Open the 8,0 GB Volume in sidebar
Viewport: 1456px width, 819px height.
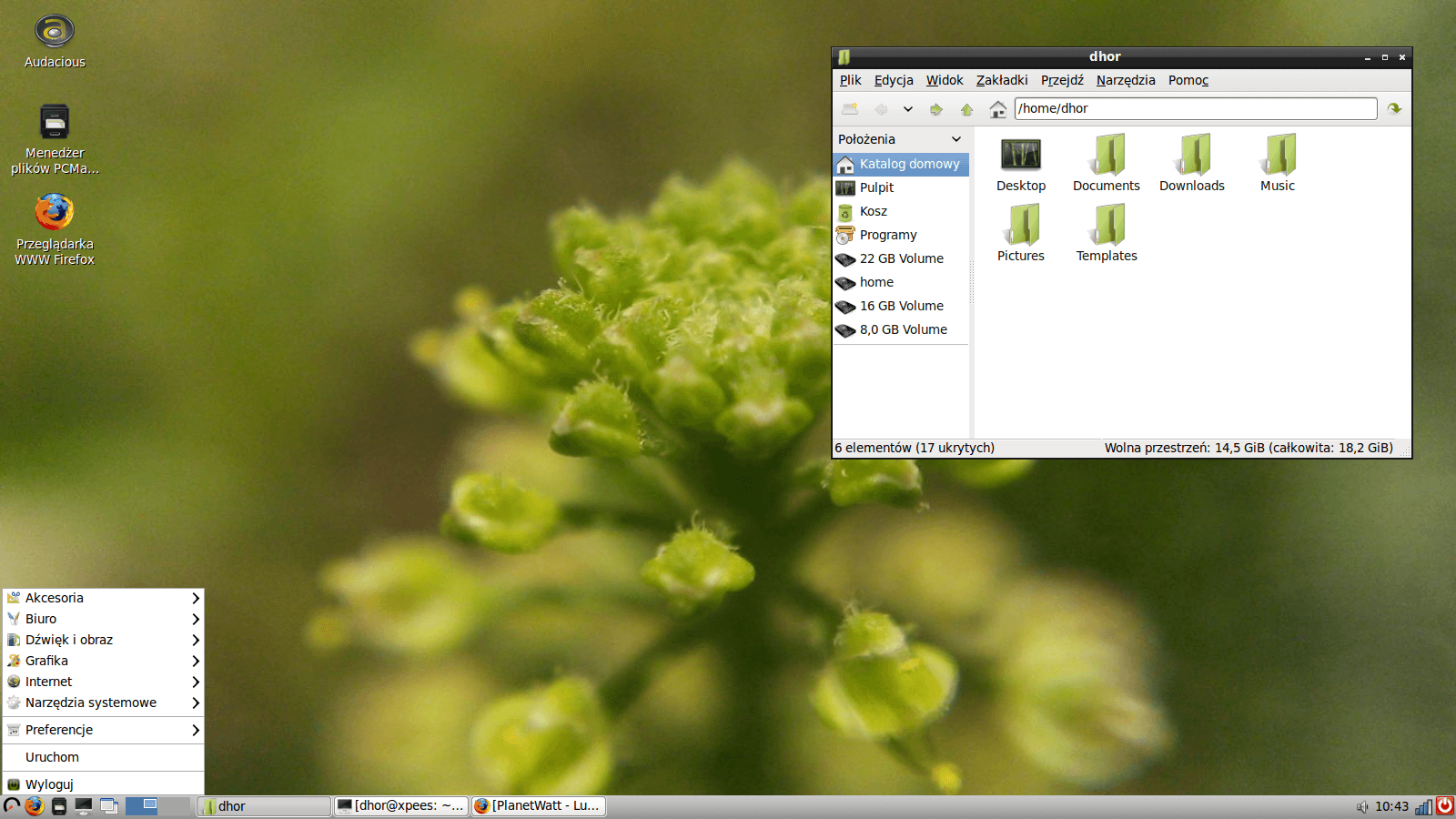coord(901,329)
